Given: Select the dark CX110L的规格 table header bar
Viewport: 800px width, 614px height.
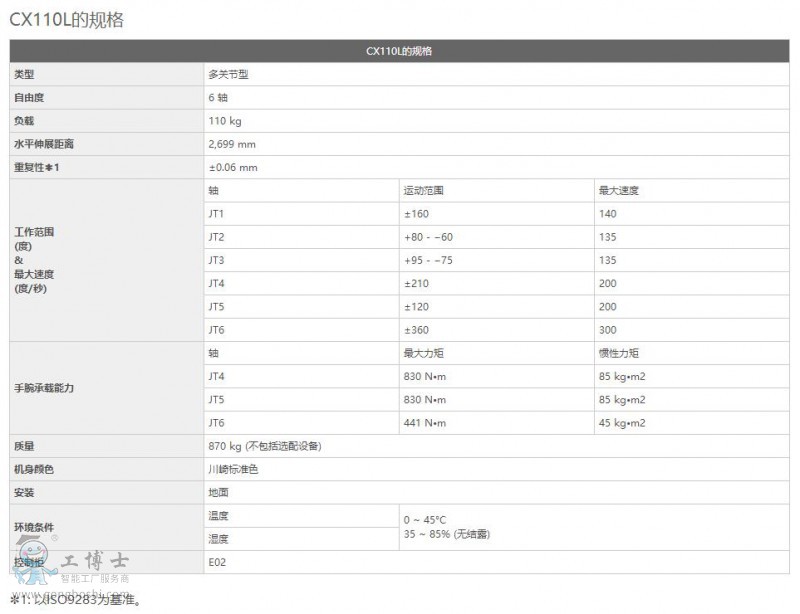Looking at the screenshot, I should click(x=399, y=51).
